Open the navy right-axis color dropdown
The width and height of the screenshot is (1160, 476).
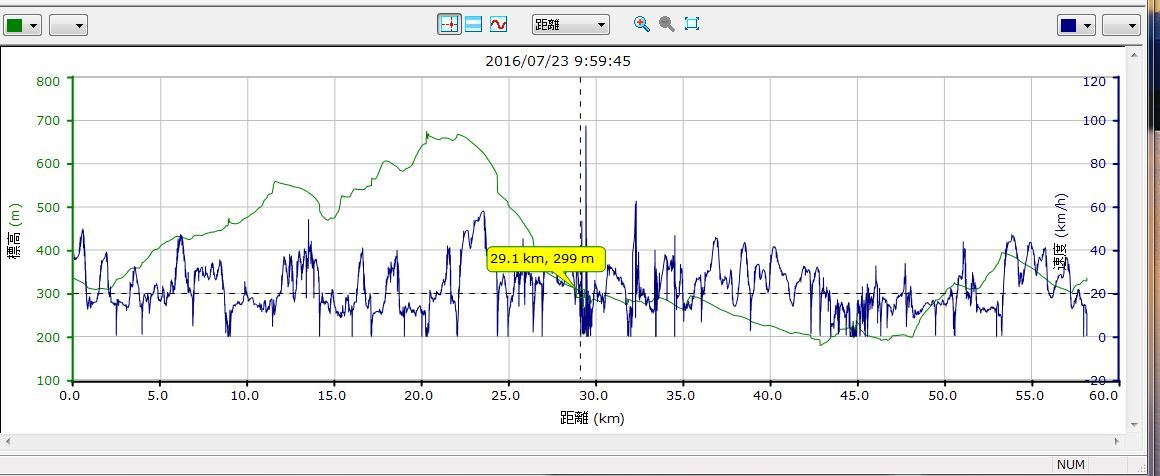[x=1076, y=25]
